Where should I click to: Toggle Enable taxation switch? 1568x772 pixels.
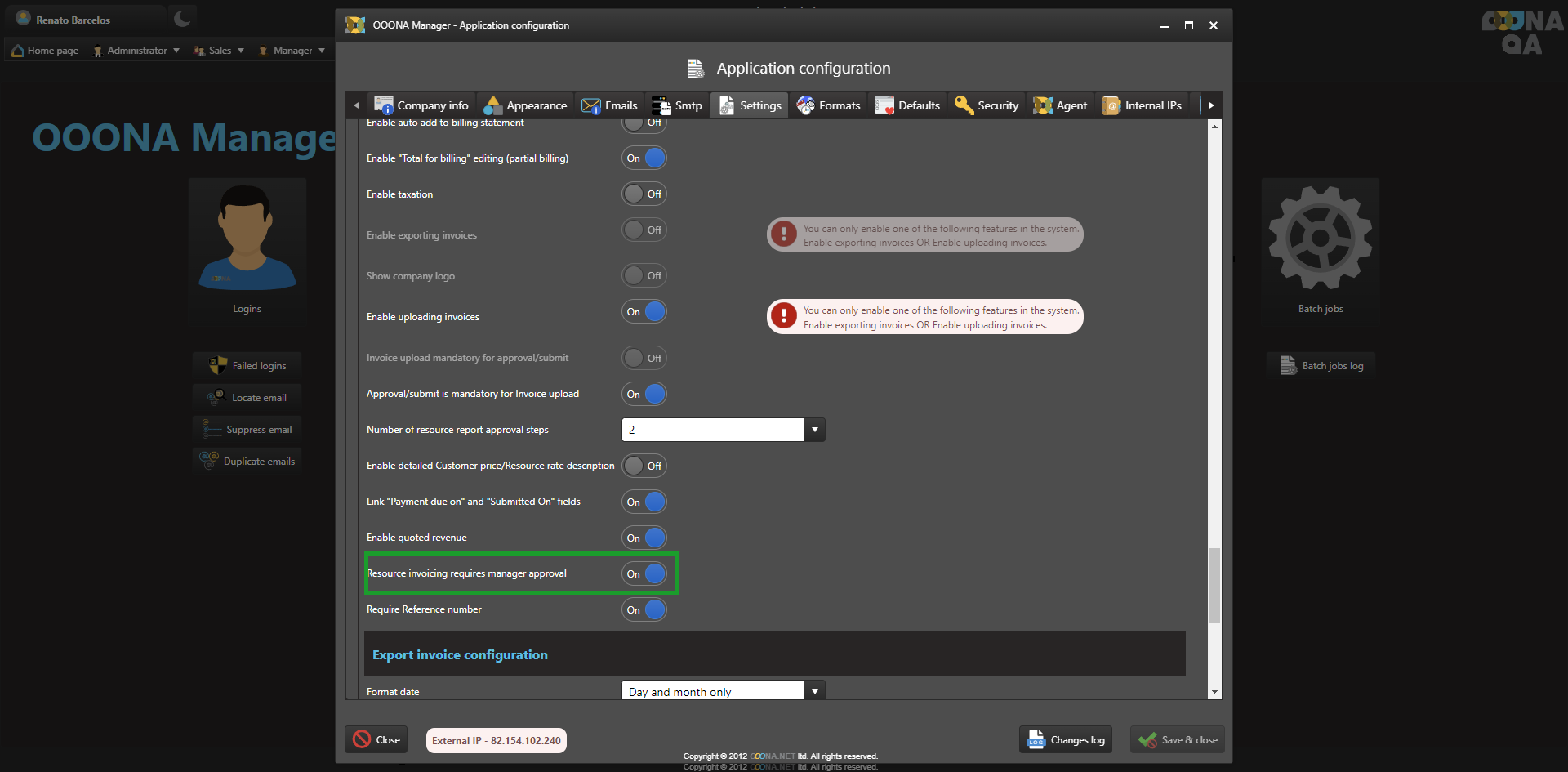click(x=644, y=194)
